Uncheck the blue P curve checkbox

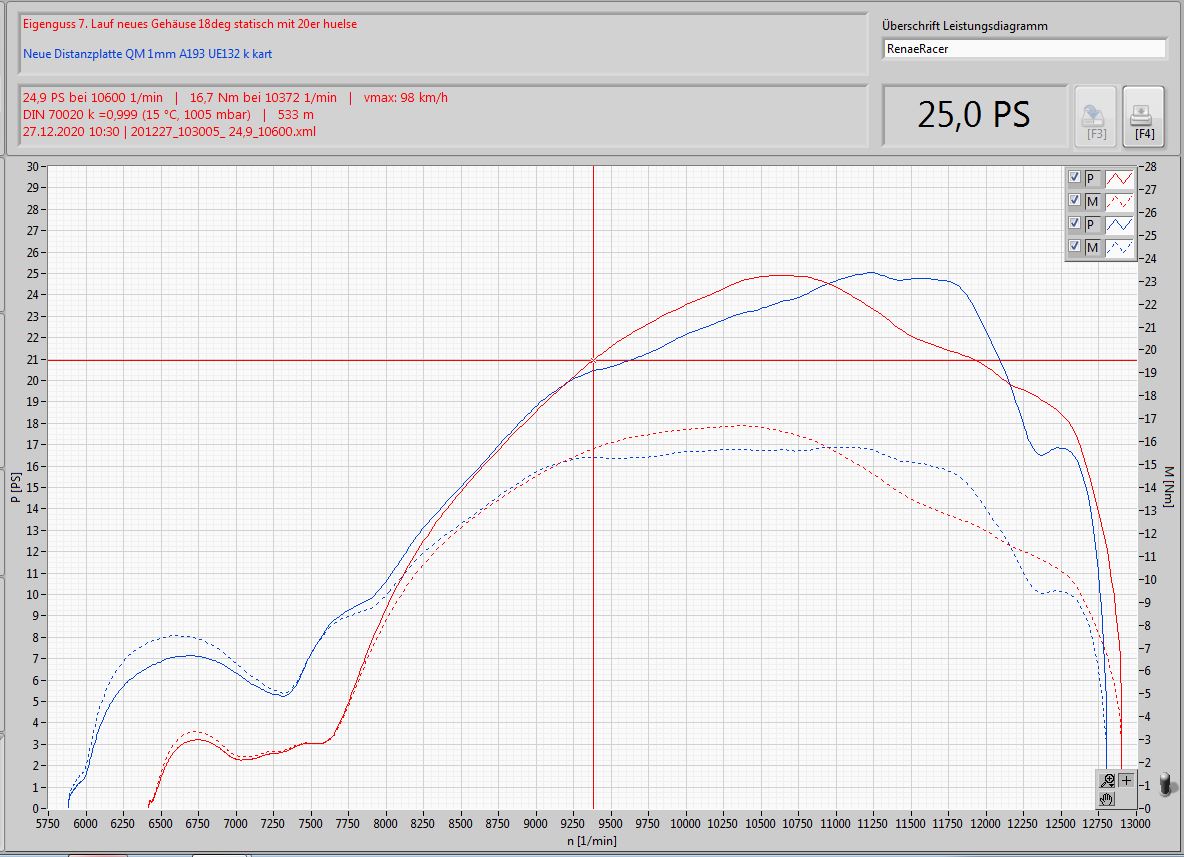click(1074, 224)
